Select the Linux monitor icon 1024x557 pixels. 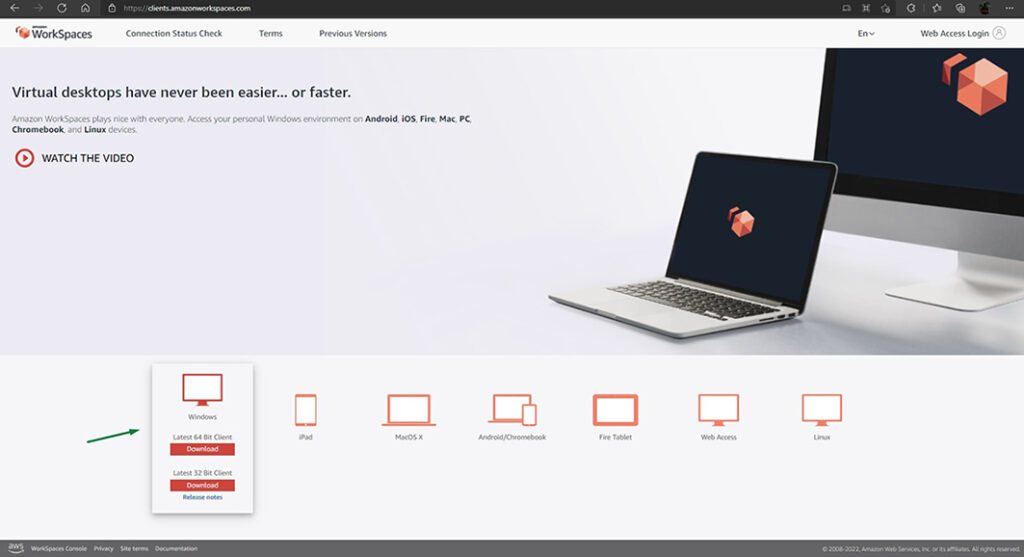(822, 410)
